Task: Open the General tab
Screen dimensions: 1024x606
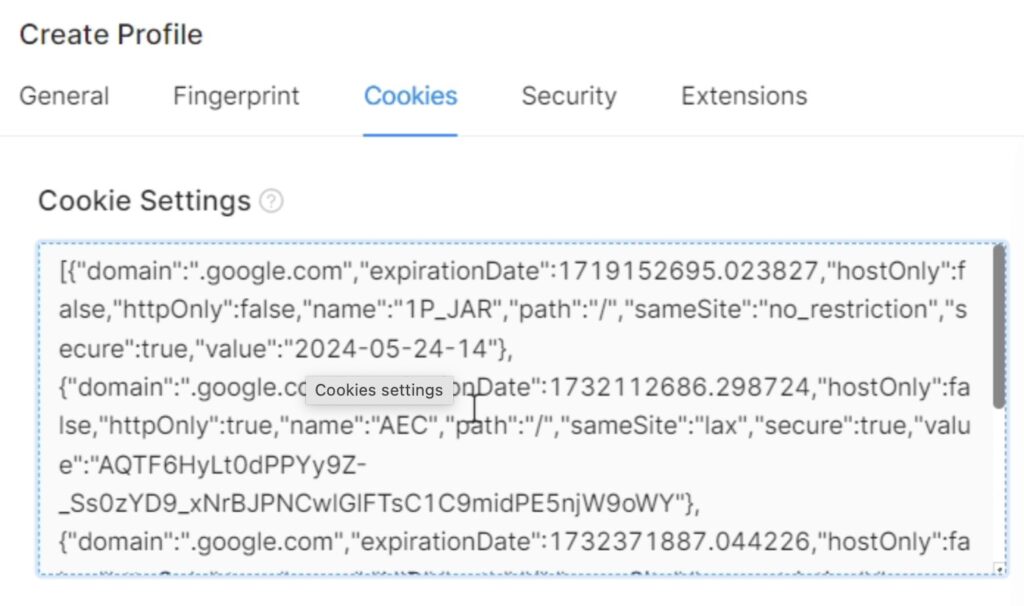Action: [64, 96]
